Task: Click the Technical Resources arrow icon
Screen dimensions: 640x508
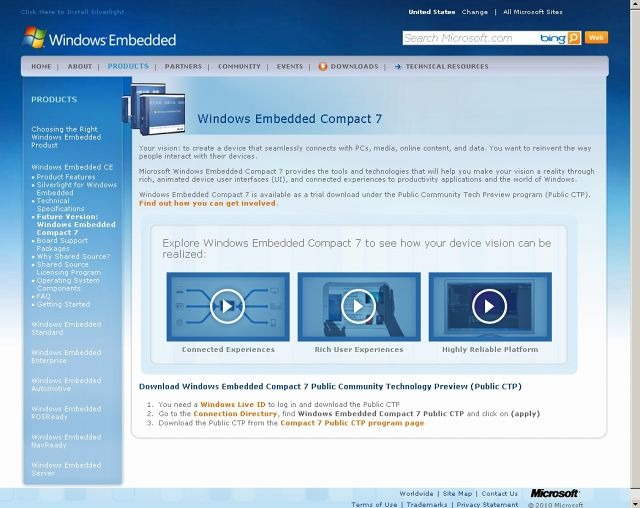Action: click(398, 67)
